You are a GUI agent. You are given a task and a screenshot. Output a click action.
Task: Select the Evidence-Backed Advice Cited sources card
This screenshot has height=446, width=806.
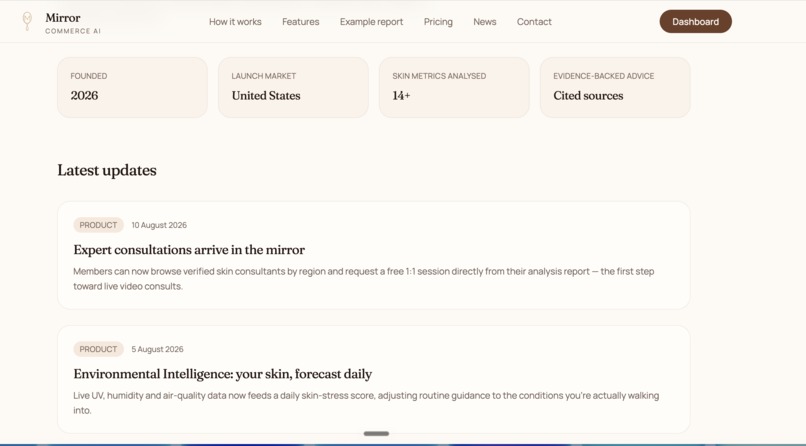click(615, 87)
